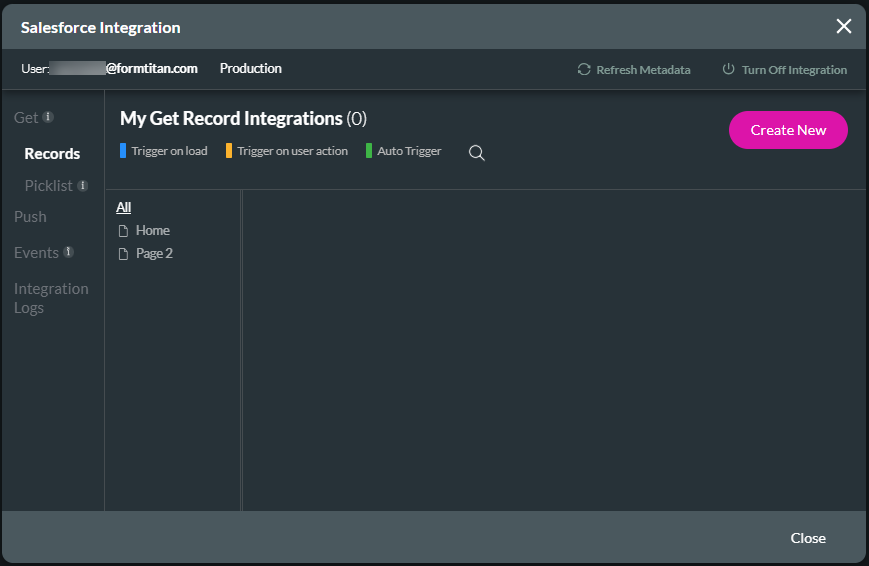
Task: Open the search magnifier next to Auto Trigger
Action: [477, 152]
